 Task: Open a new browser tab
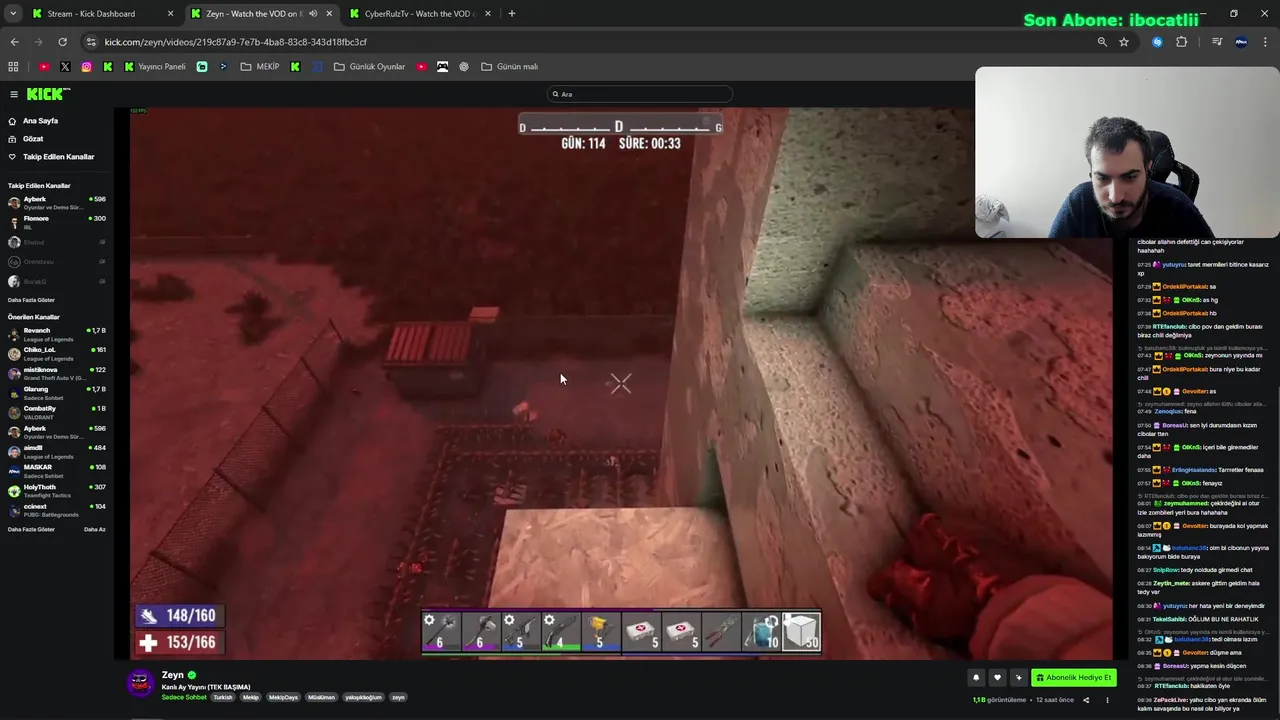click(x=511, y=14)
